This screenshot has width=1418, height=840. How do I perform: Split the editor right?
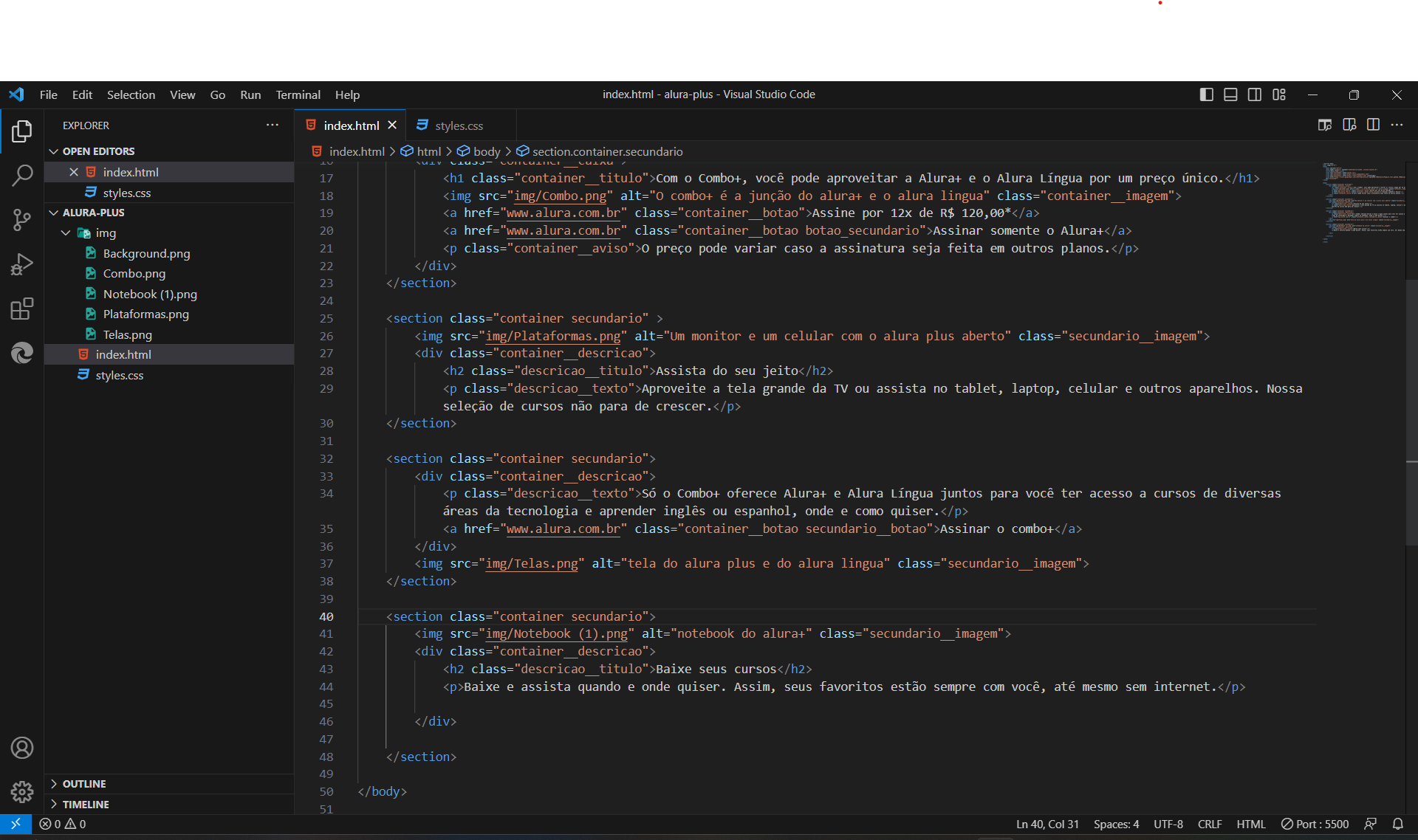pos(1373,125)
